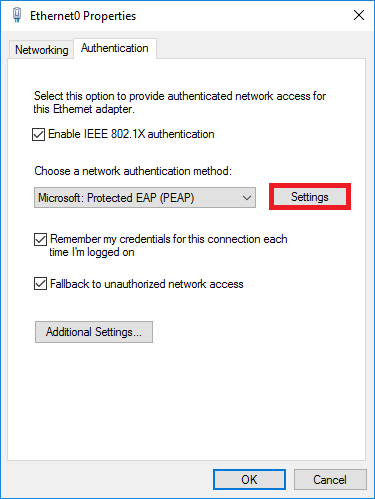Image resolution: width=375 pixels, height=499 pixels.
Task: Click the 'Microsoft: Protected EAP (PEAP)' text
Action: coord(116,198)
